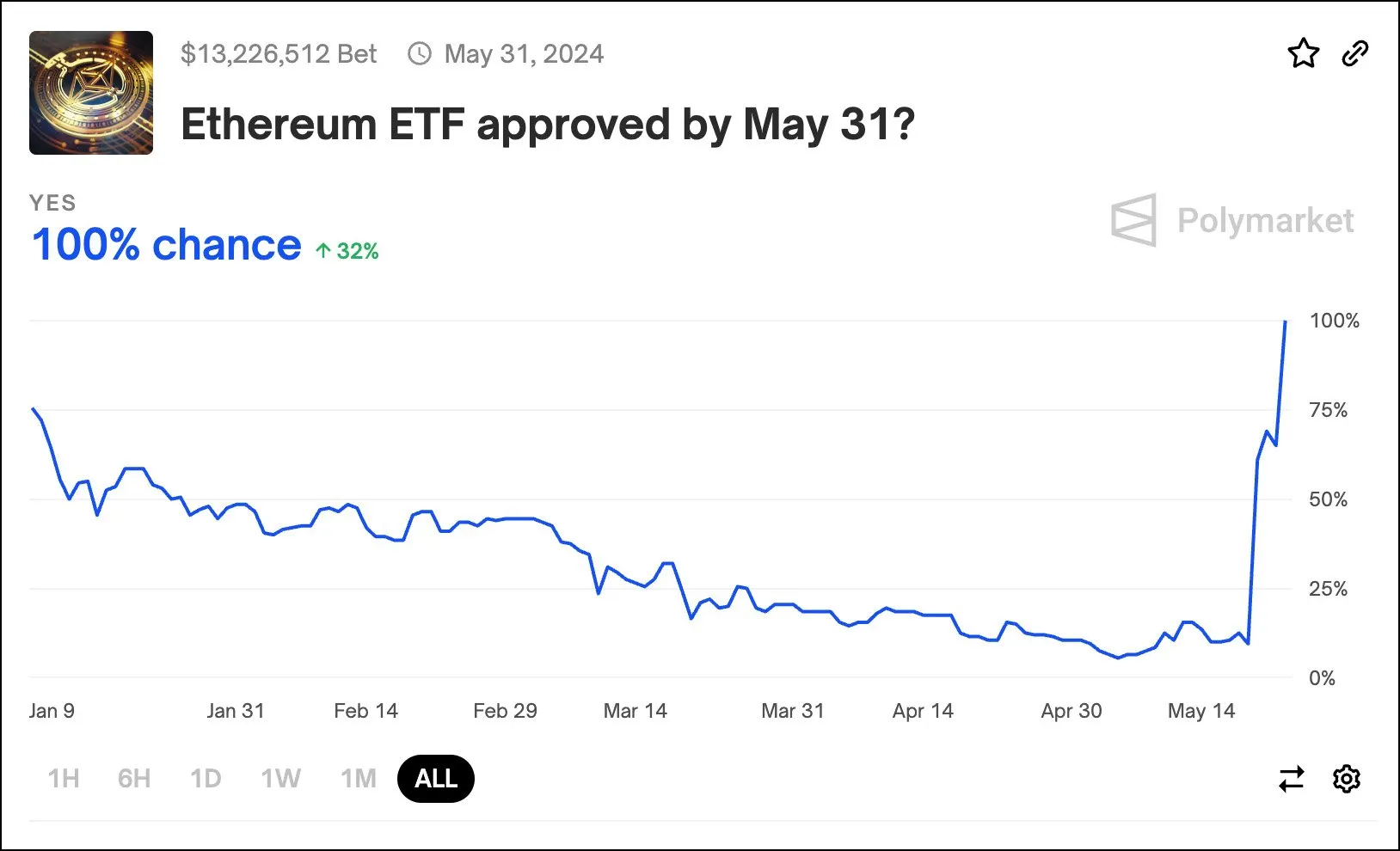This screenshot has height=851, width=1400.
Task: Select the 1H time range
Action: [x=64, y=779]
